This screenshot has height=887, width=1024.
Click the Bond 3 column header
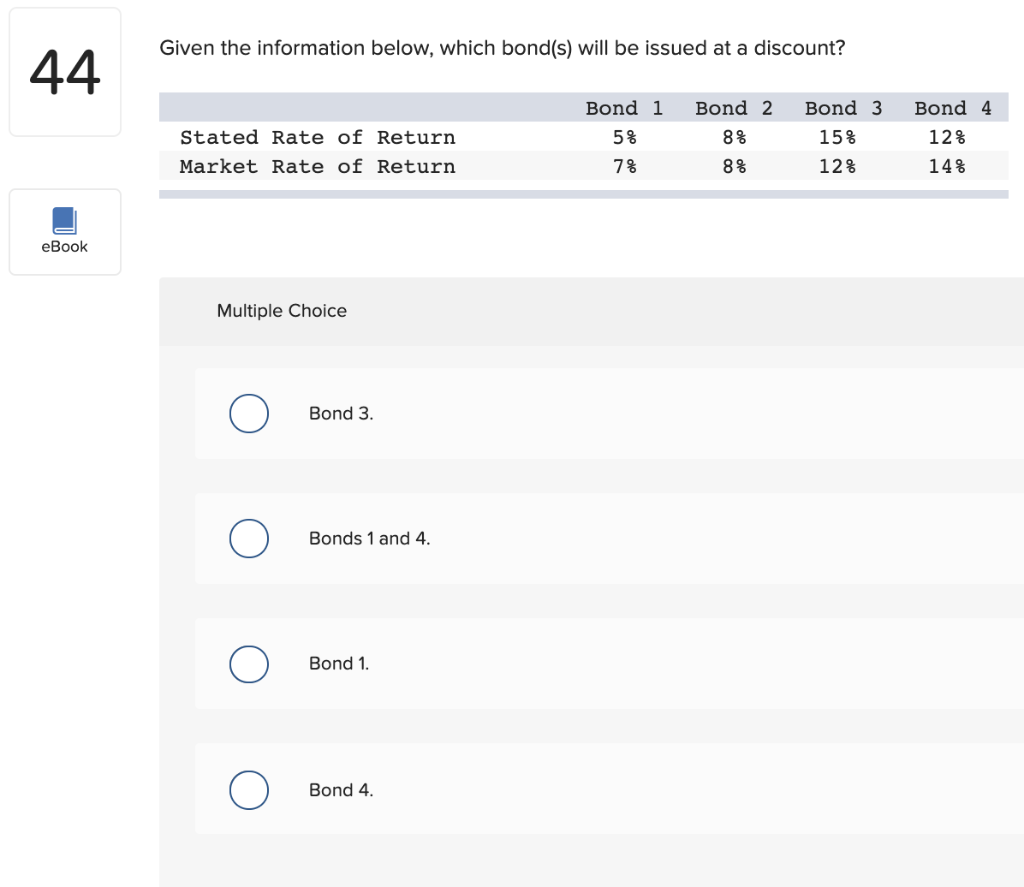click(843, 107)
